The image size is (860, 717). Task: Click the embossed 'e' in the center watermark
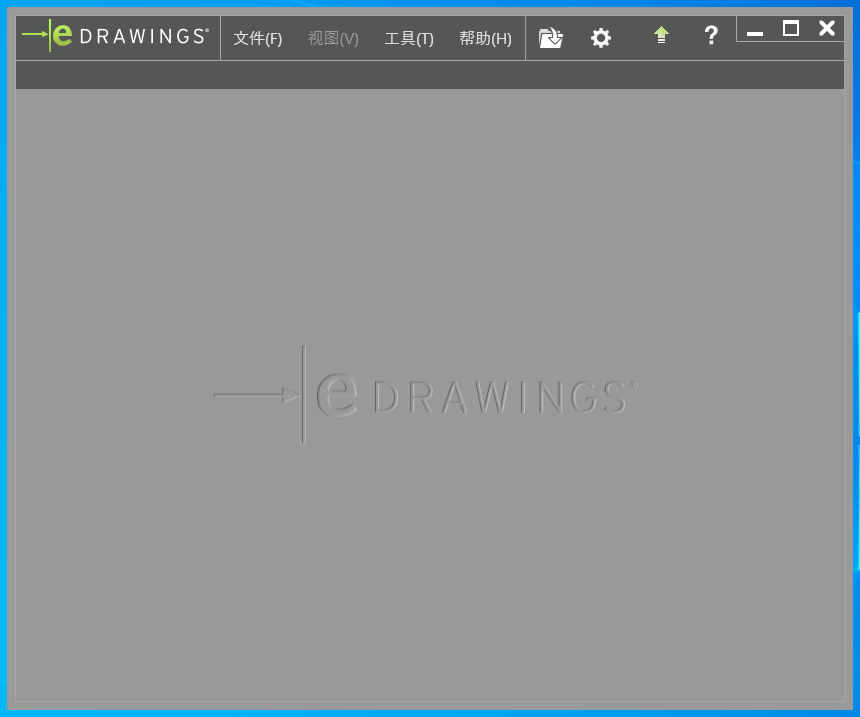click(337, 394)
